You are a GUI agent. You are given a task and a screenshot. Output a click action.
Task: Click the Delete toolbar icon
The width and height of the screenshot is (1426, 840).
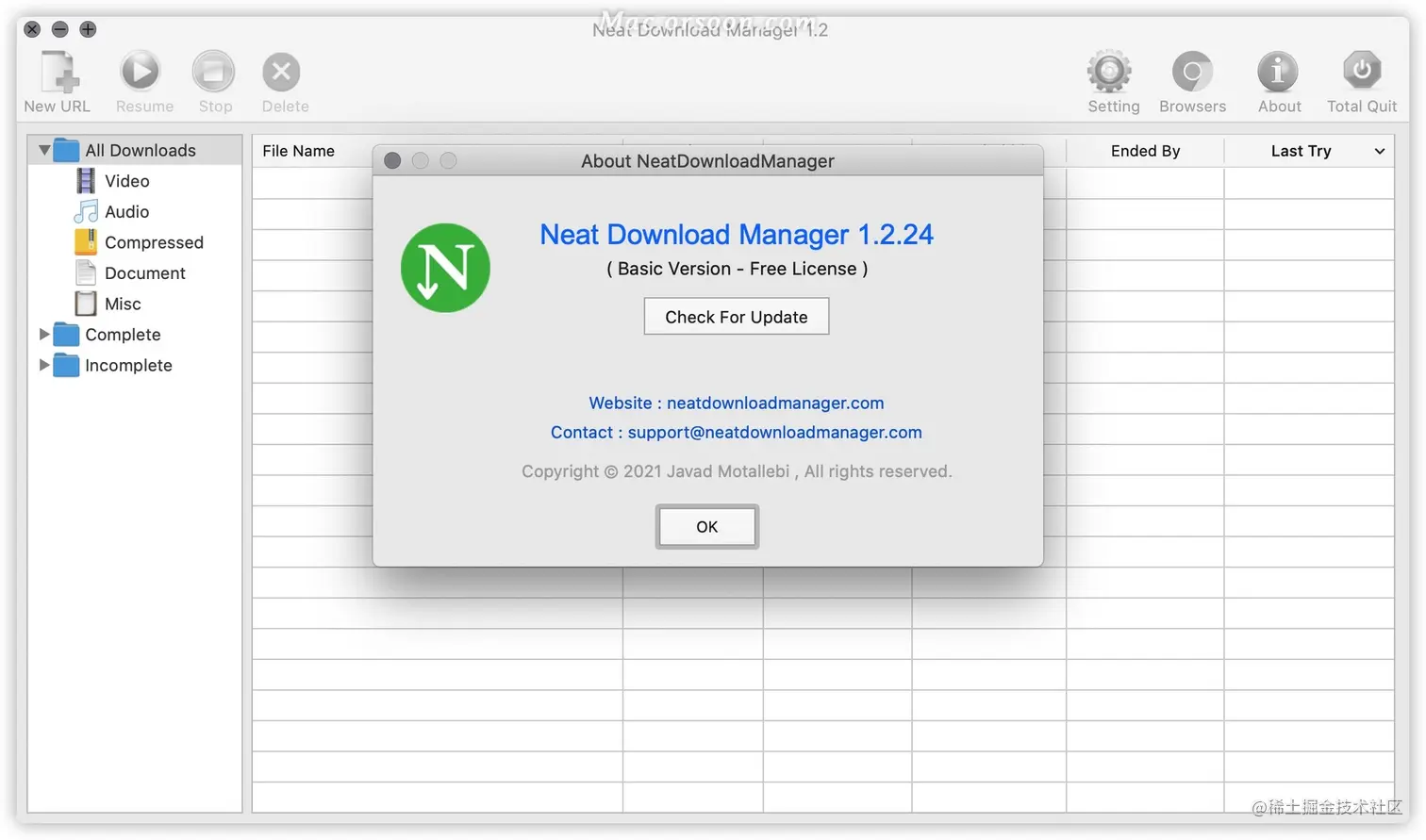(x=281, y=73)
